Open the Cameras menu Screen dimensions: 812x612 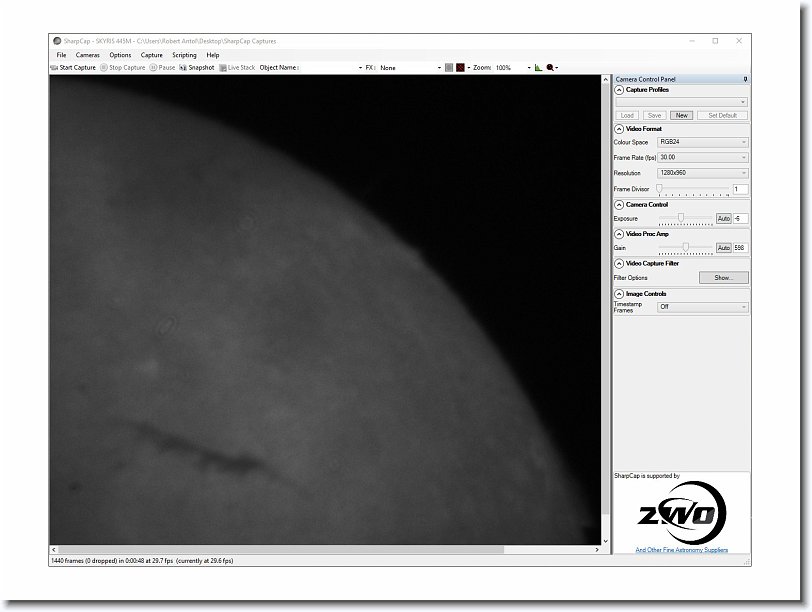tap(88, 55)
